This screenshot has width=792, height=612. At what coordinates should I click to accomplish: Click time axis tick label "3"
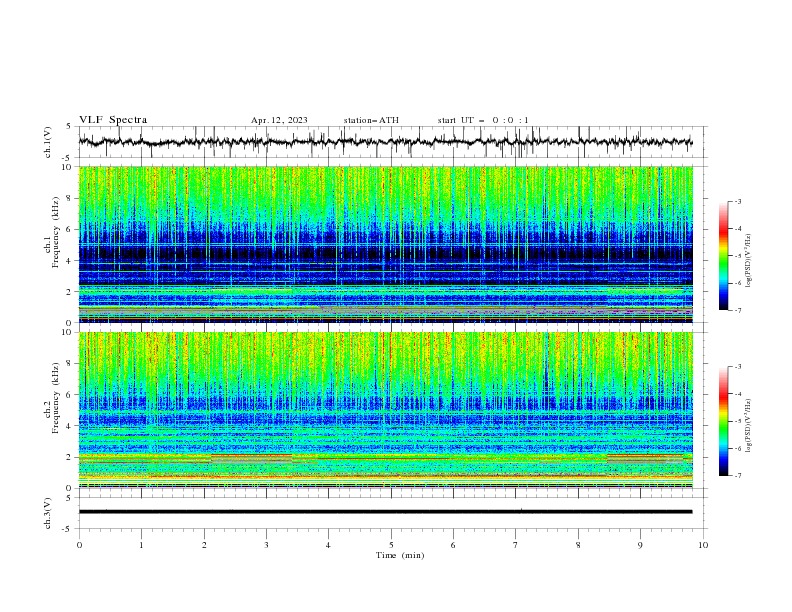coord(266,545)
